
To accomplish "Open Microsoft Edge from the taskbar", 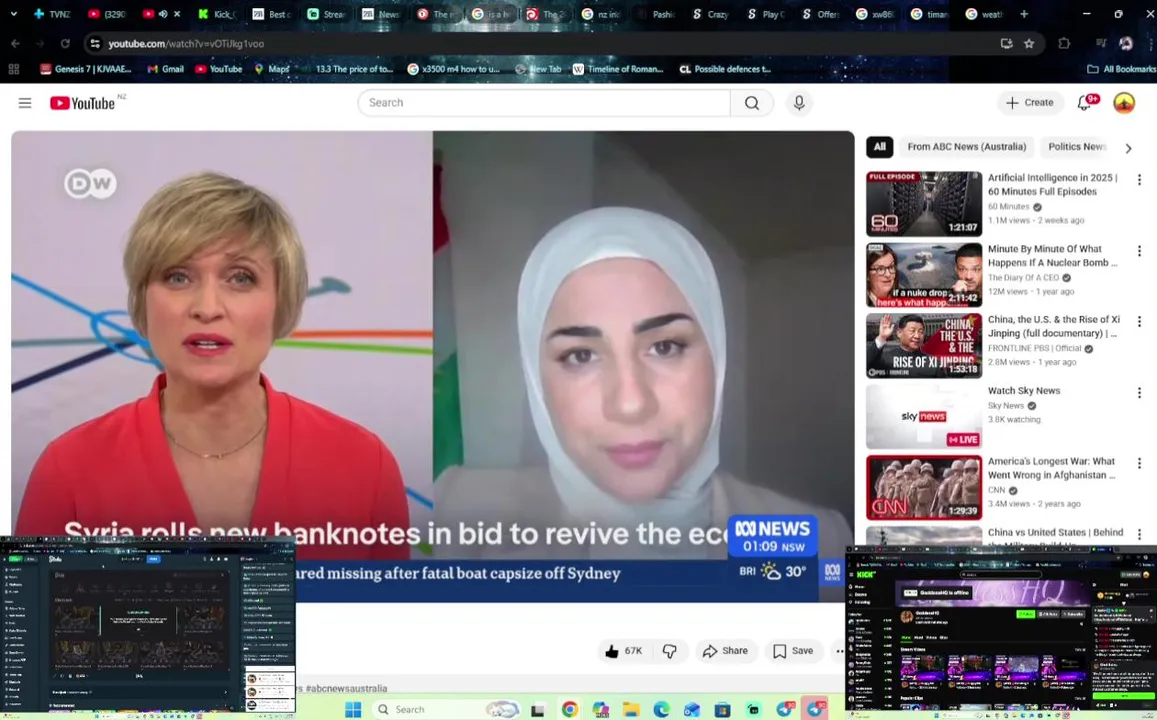I will 661,710.
